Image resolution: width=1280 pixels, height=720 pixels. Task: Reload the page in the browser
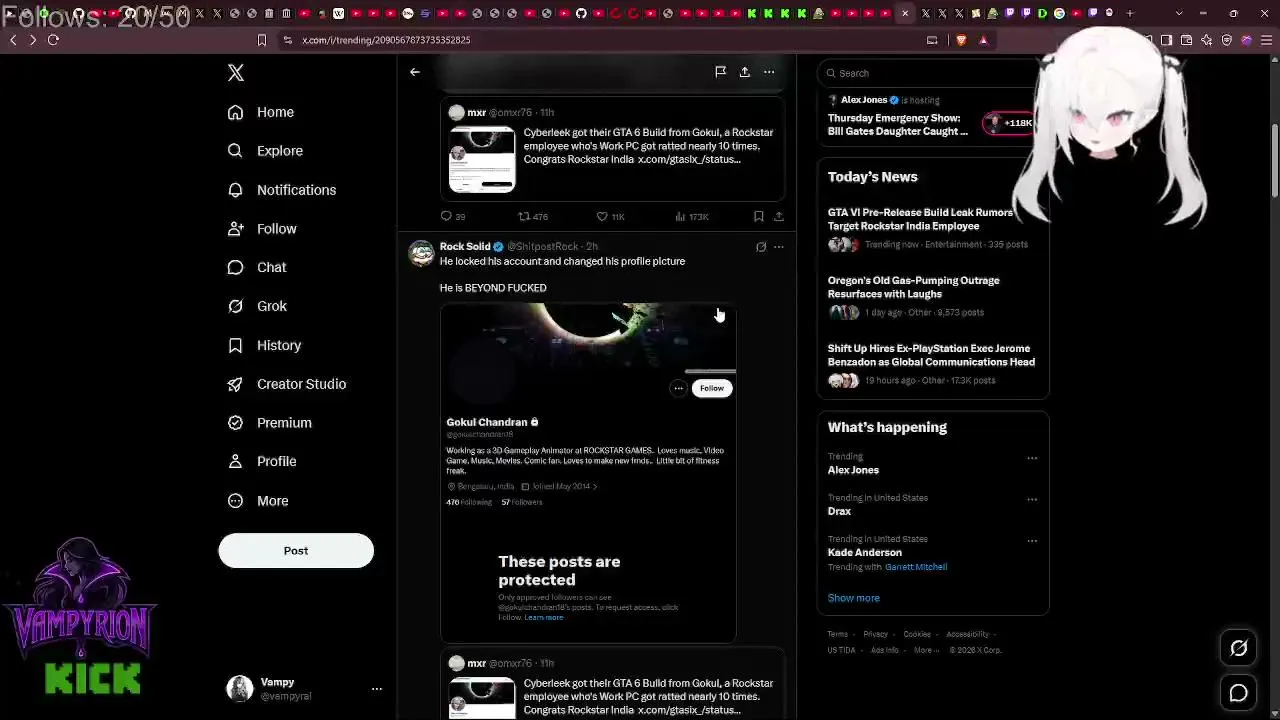point(53,40)
